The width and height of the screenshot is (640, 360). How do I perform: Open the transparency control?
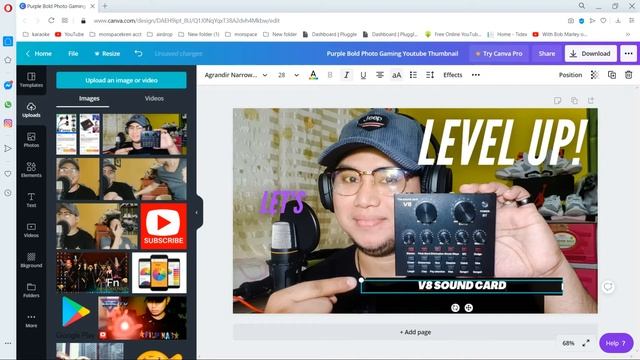tap(595, 75)
